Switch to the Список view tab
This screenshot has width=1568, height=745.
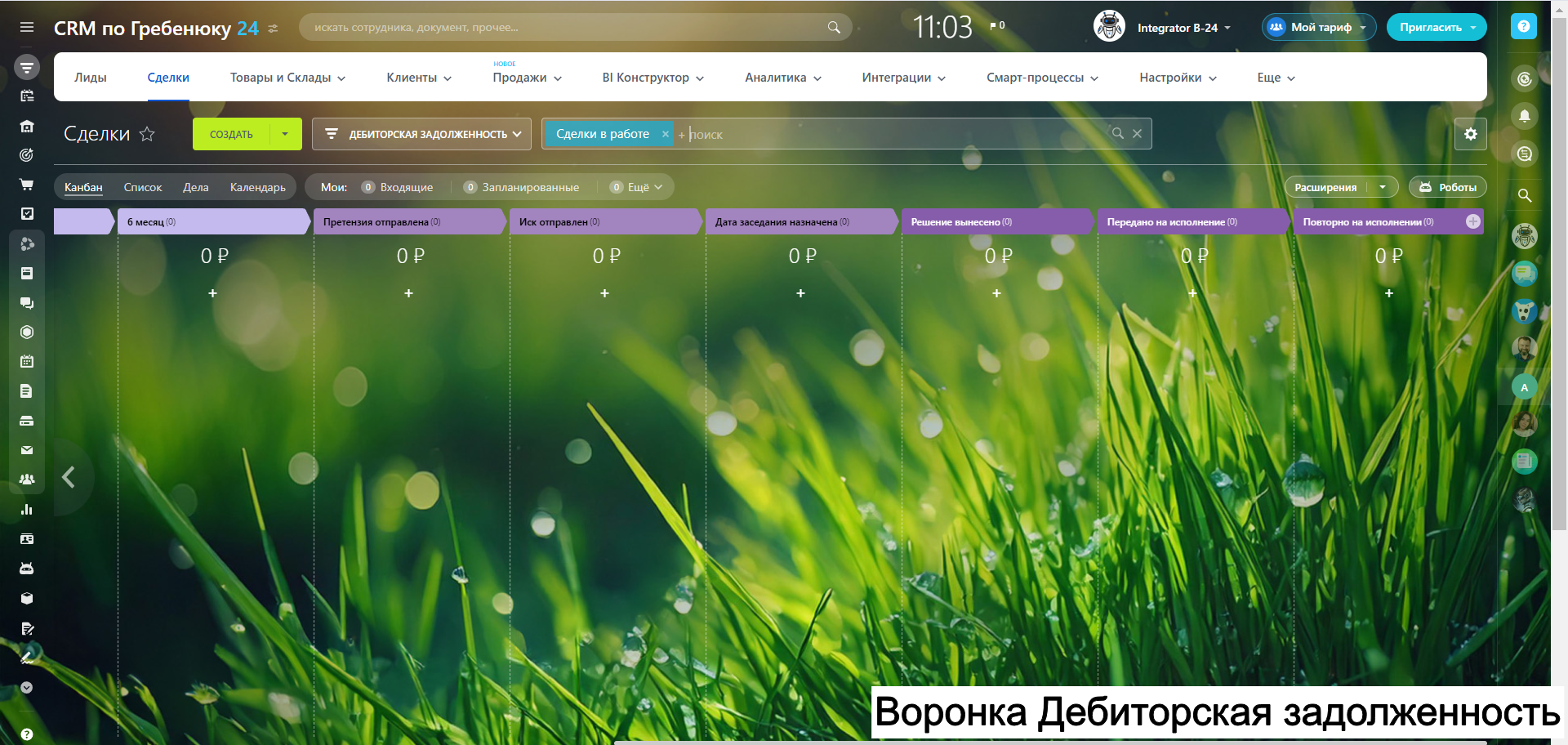143,187
